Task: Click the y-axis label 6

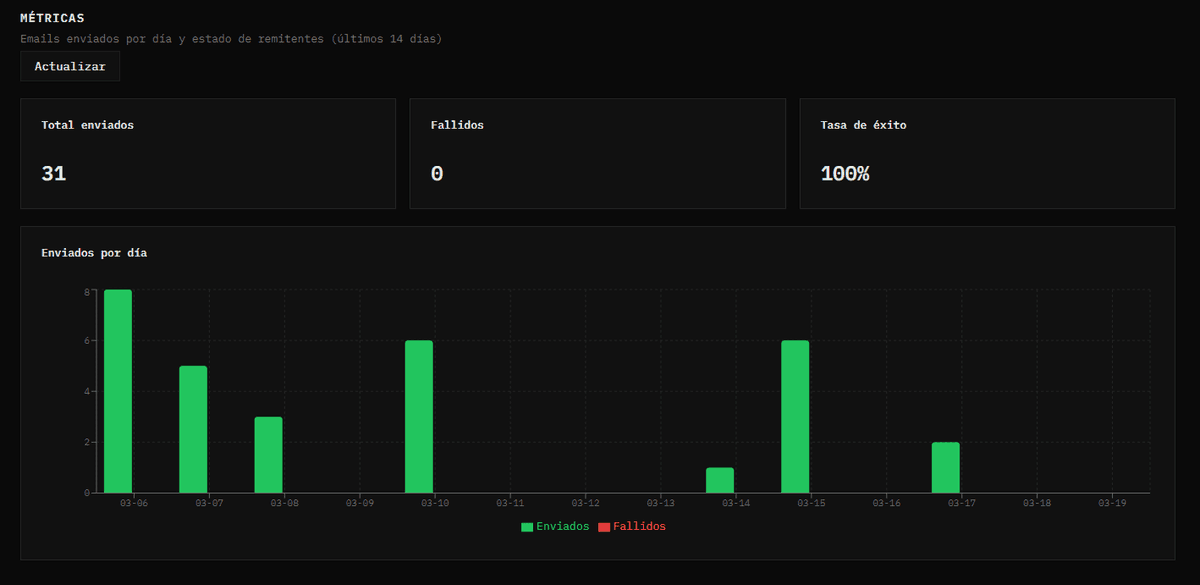Action: pos(87,341)
